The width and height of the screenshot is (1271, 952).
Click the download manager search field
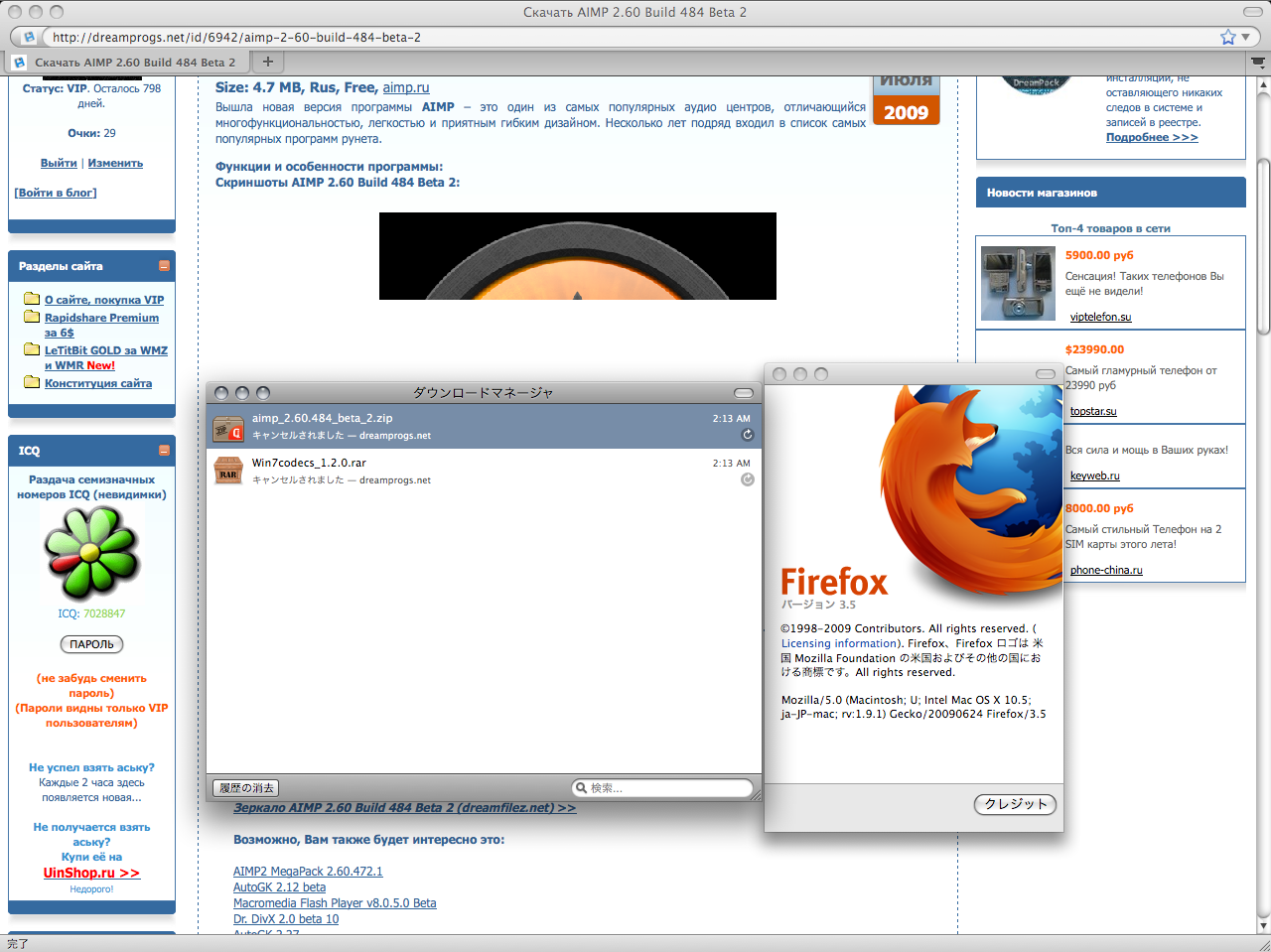click(x=662, y=788)
